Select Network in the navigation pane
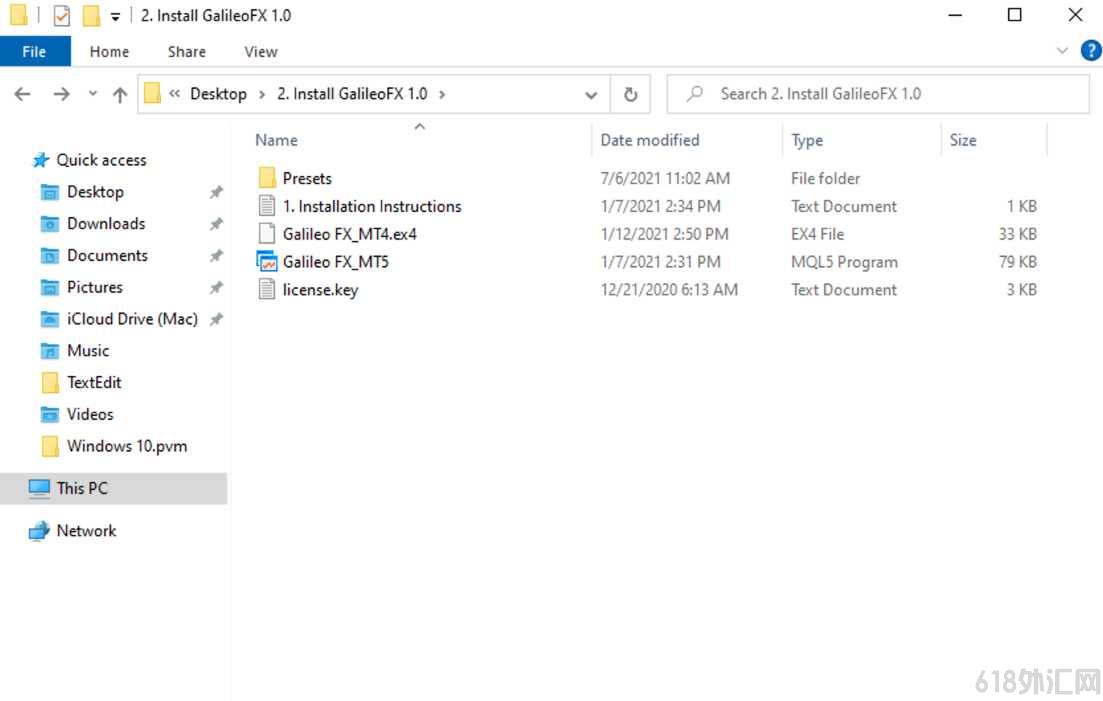This screenshot has width=1103, height=701. [x=86, y=531]
